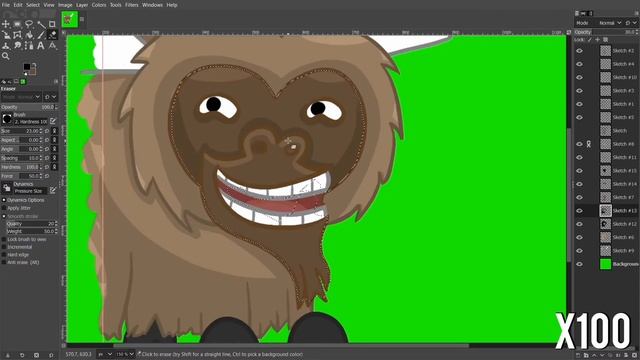Select the Eraser tool

click(x=52, y=35)
